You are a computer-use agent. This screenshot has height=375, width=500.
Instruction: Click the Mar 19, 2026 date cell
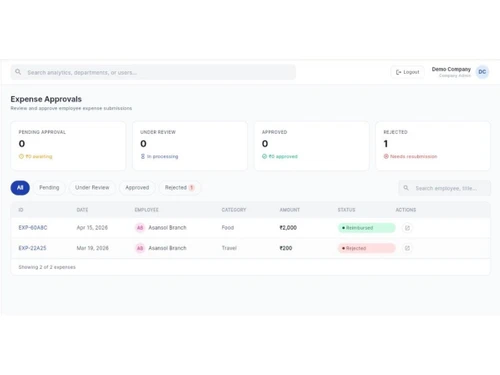coord(92,248)
